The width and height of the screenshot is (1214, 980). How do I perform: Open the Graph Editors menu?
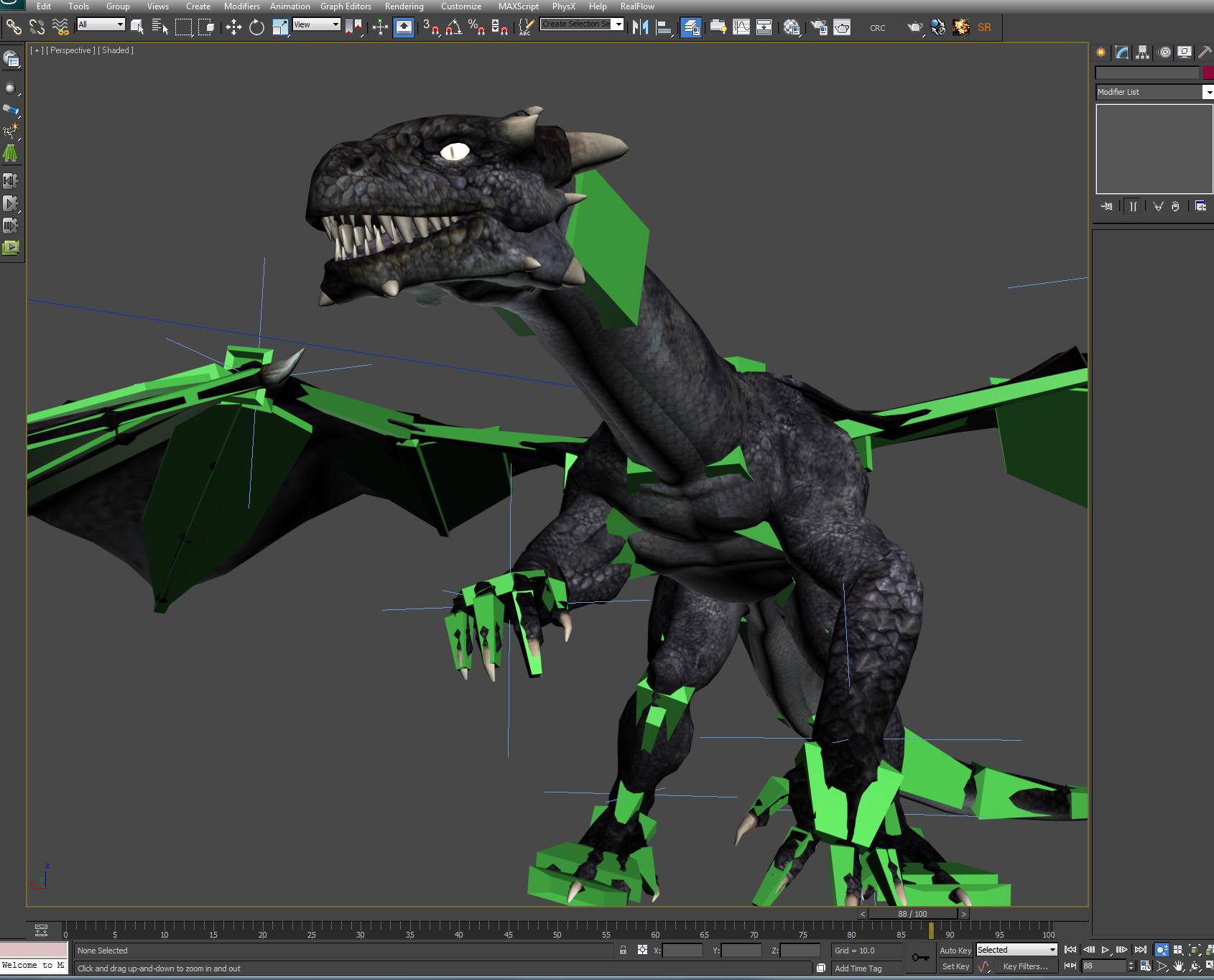(x=346, y=6)
